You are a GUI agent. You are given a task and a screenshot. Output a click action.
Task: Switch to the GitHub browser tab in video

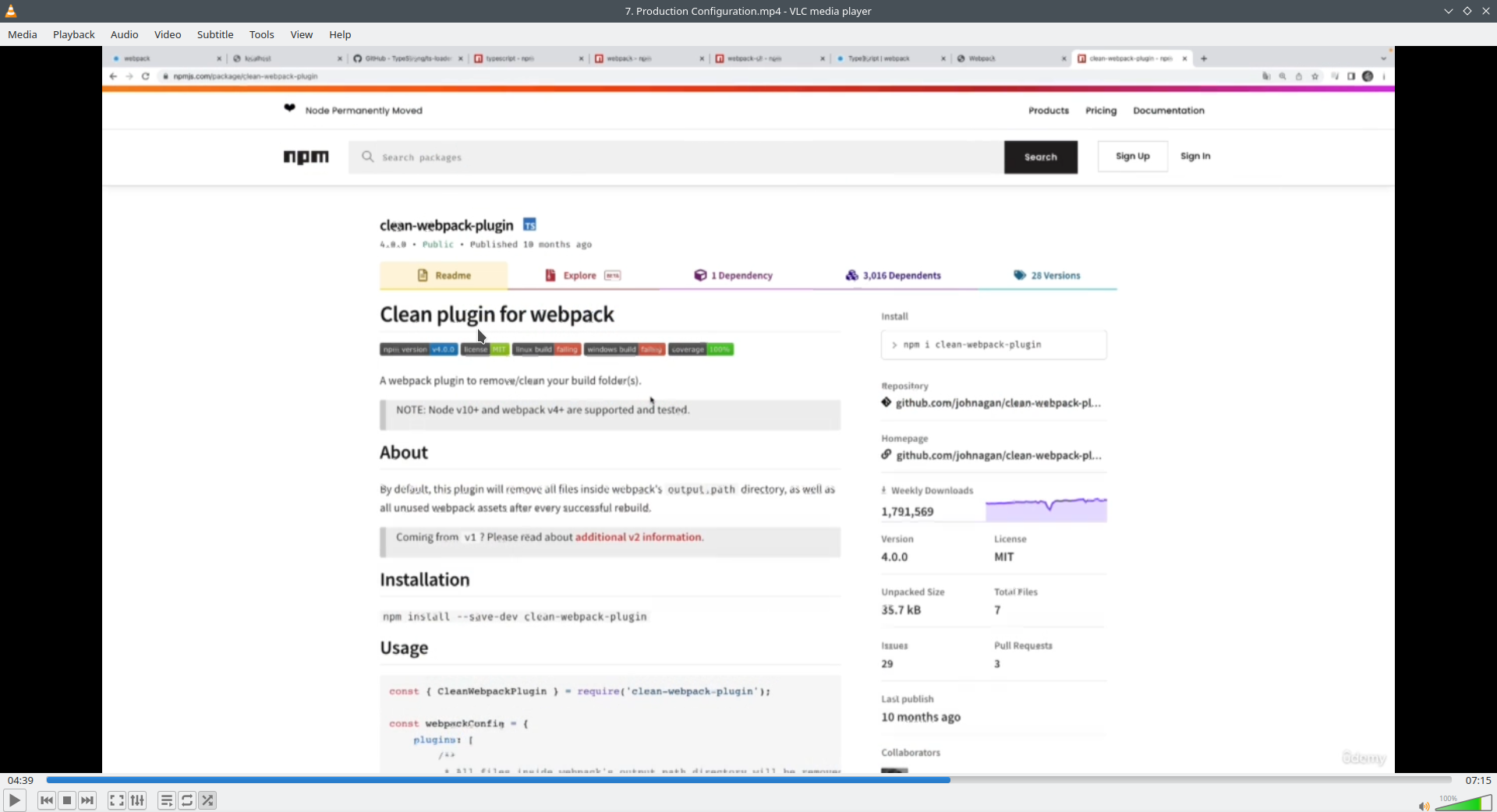(407, 58)
